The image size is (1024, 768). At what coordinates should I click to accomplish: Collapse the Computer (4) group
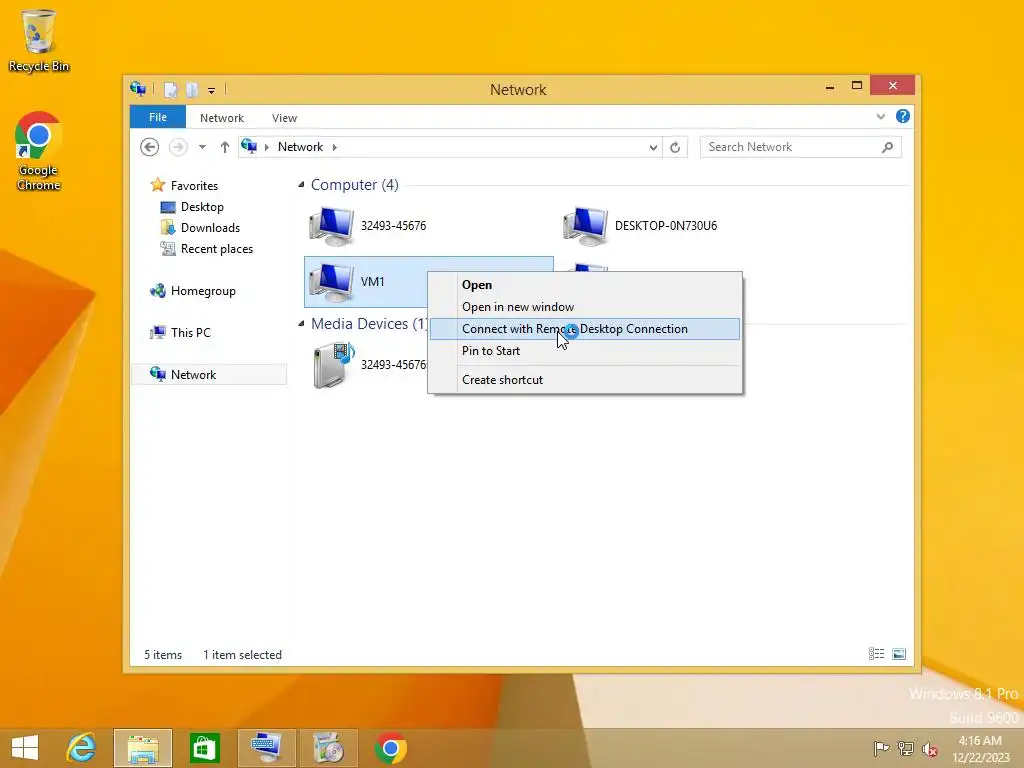[301, 185]
